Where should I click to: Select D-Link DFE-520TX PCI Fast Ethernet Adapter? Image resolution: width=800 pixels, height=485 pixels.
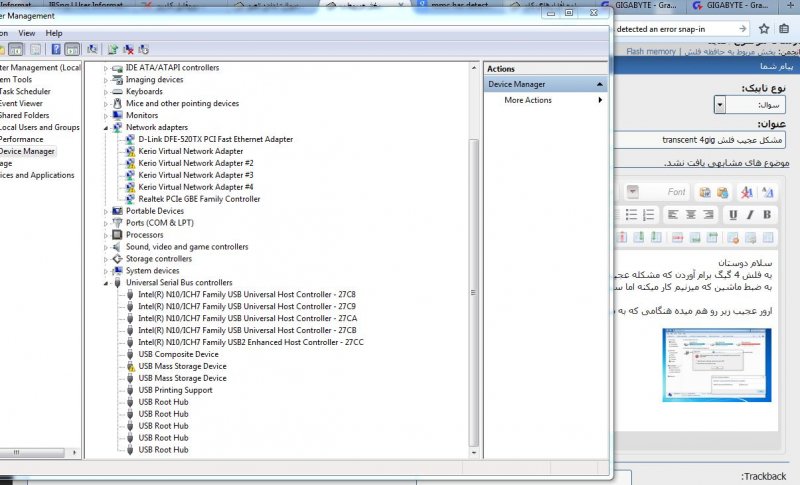tap(215, 139)
